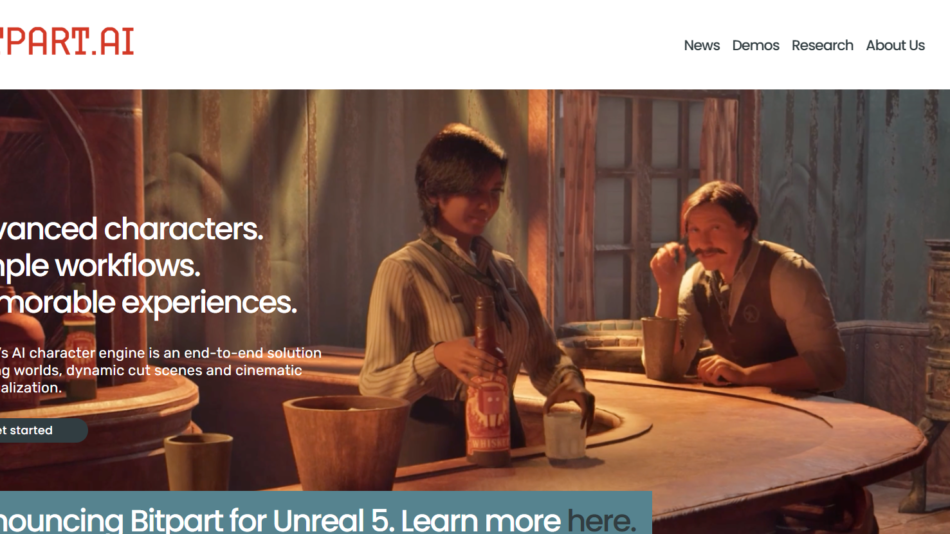Click the mustached man at the bar

click(x=748, y=285)
